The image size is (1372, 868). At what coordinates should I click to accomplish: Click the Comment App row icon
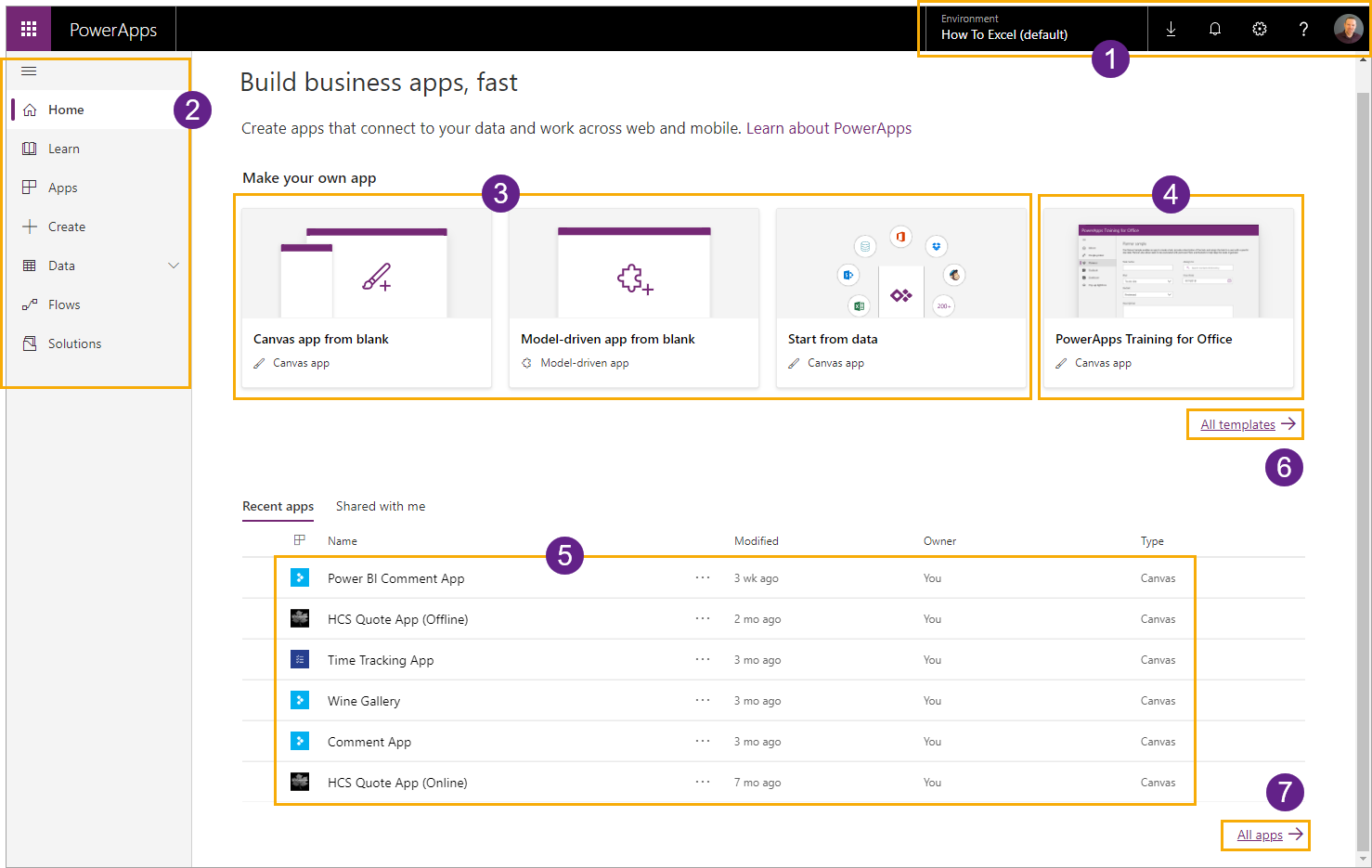(300, 741)
